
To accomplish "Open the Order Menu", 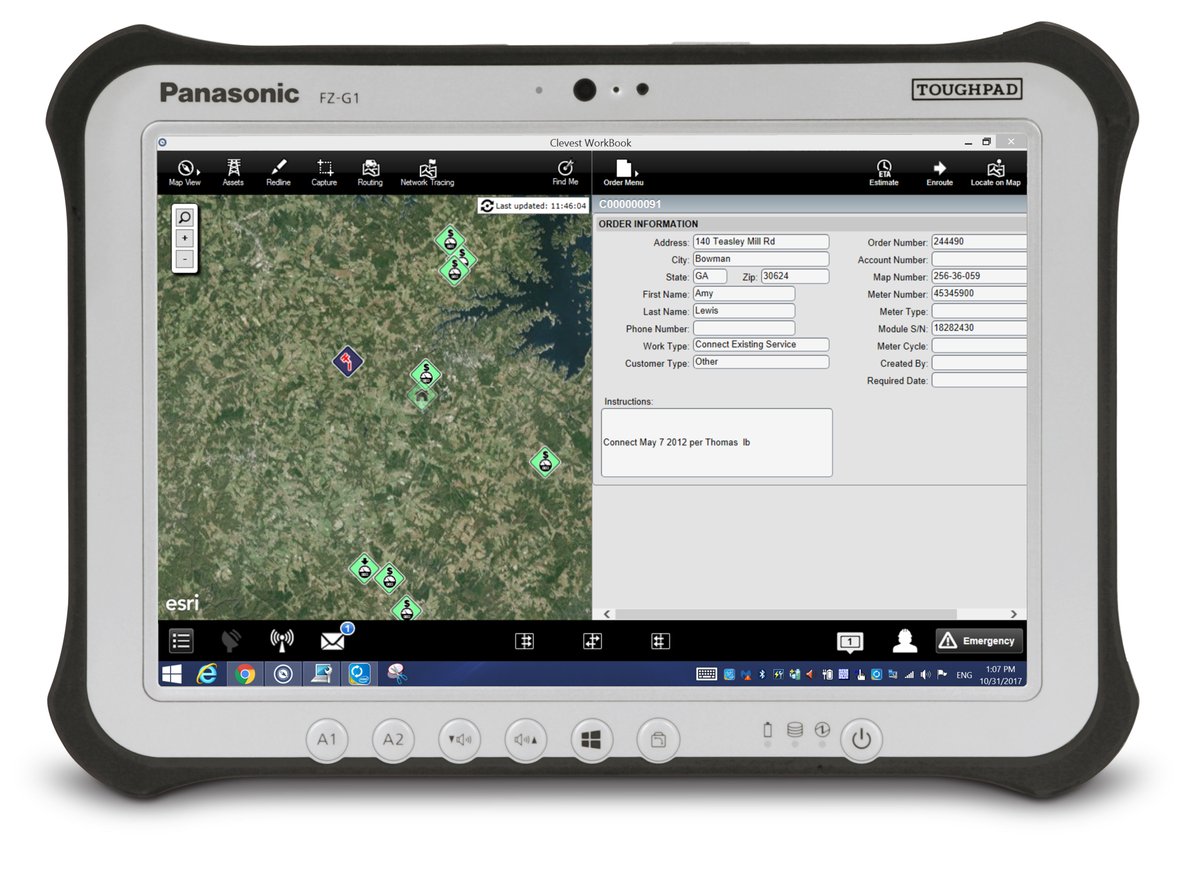I will 624,172.
